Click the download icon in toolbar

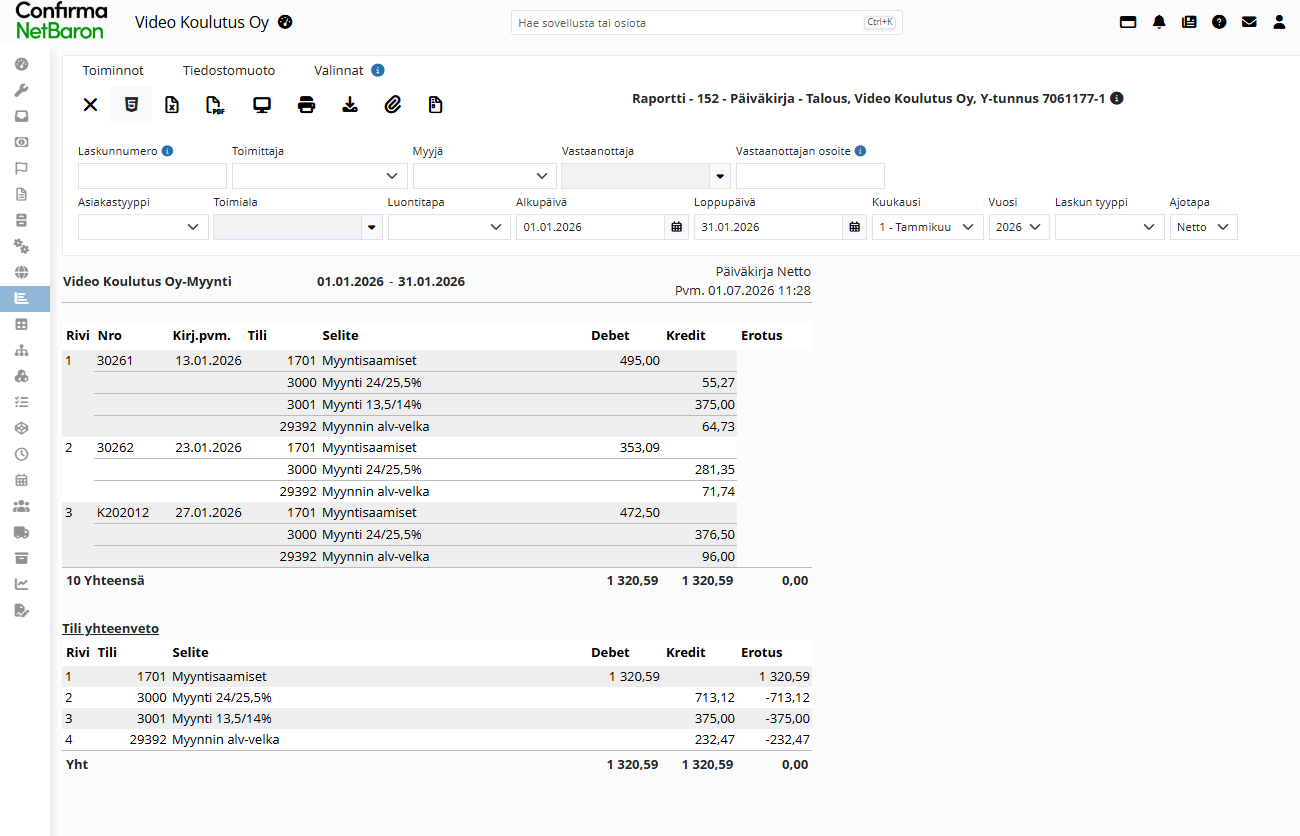pos(350,105)
